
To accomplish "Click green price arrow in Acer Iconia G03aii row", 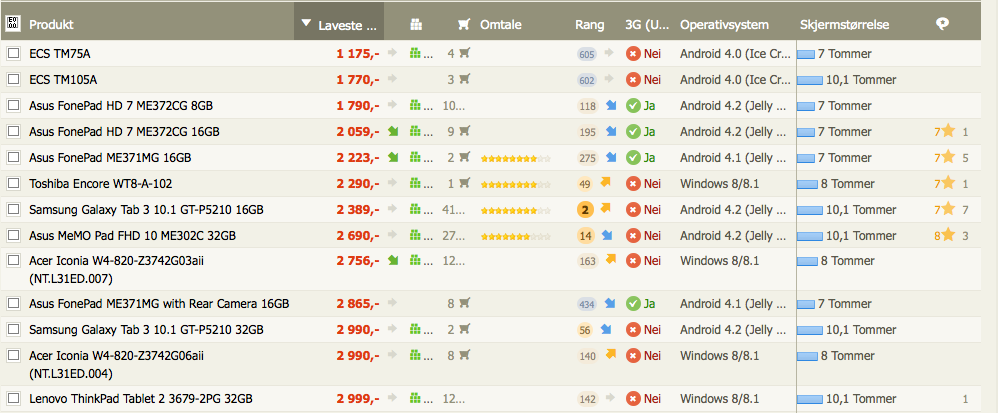I will click(x=393, y=260).
